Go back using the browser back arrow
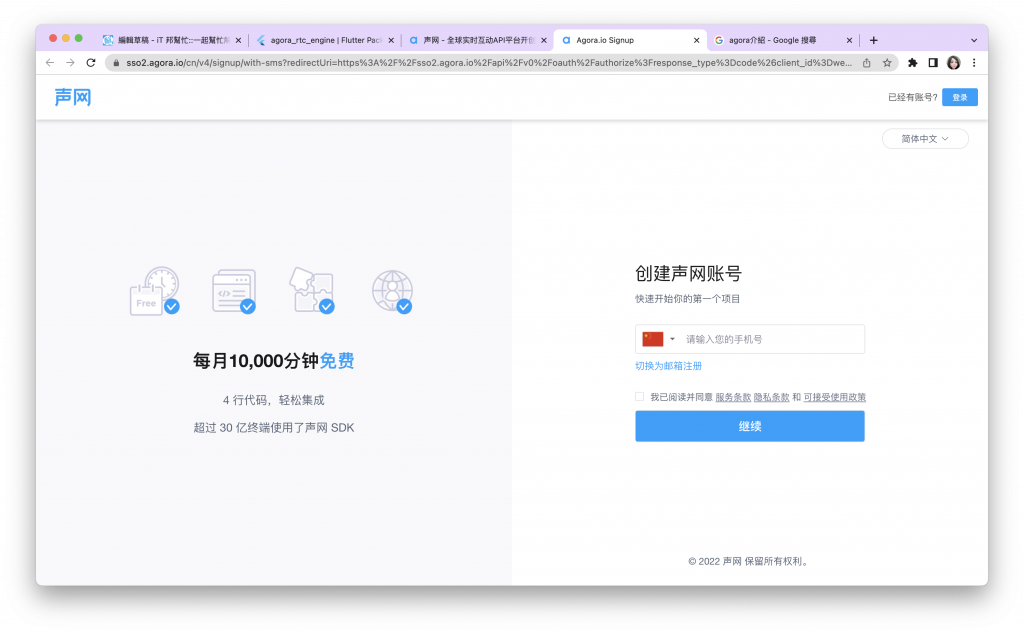Image resolution: width=1024 pixels, height=633 pixels. tap(50, 63)
